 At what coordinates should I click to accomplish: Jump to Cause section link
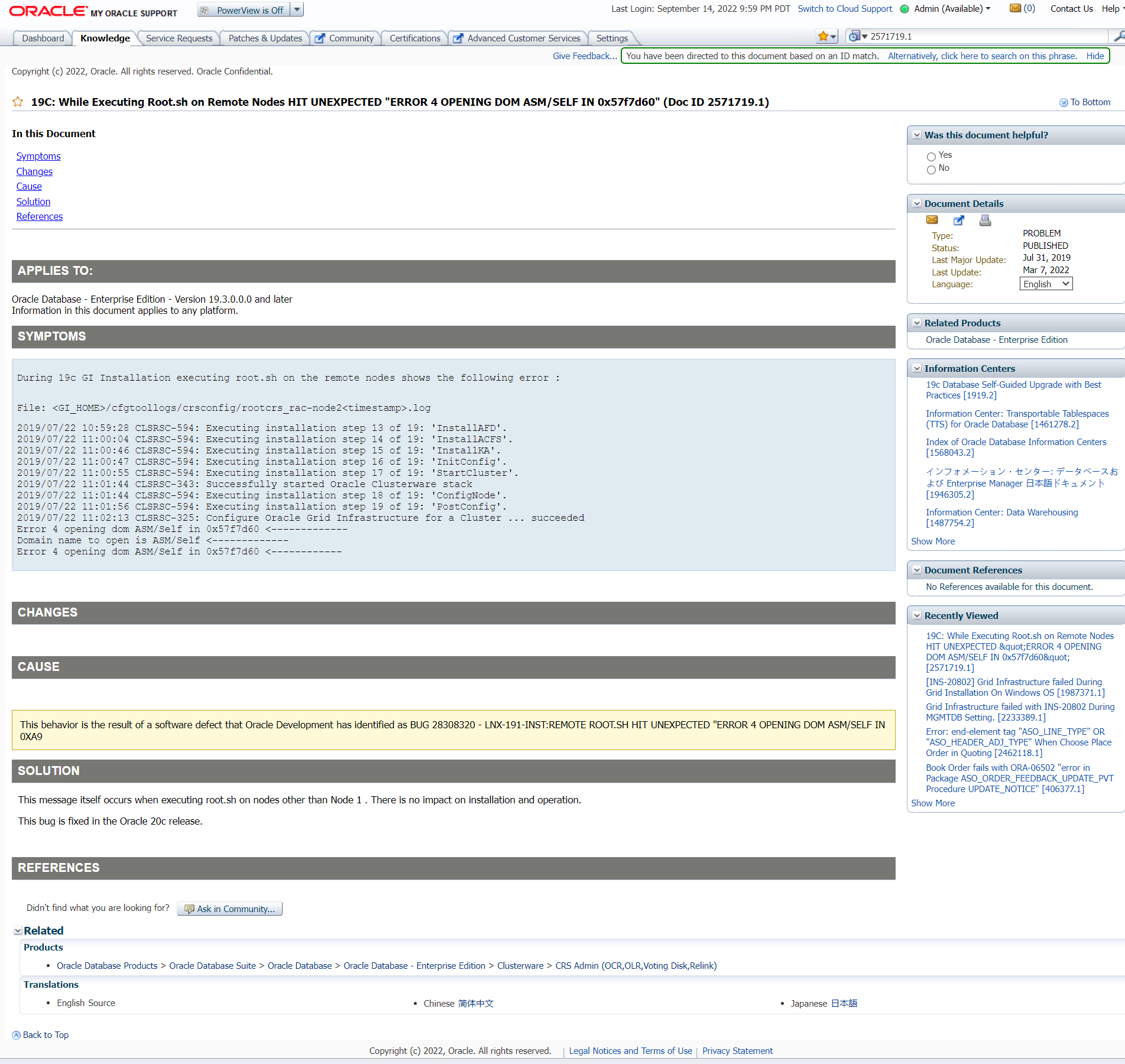coord(29,186)
